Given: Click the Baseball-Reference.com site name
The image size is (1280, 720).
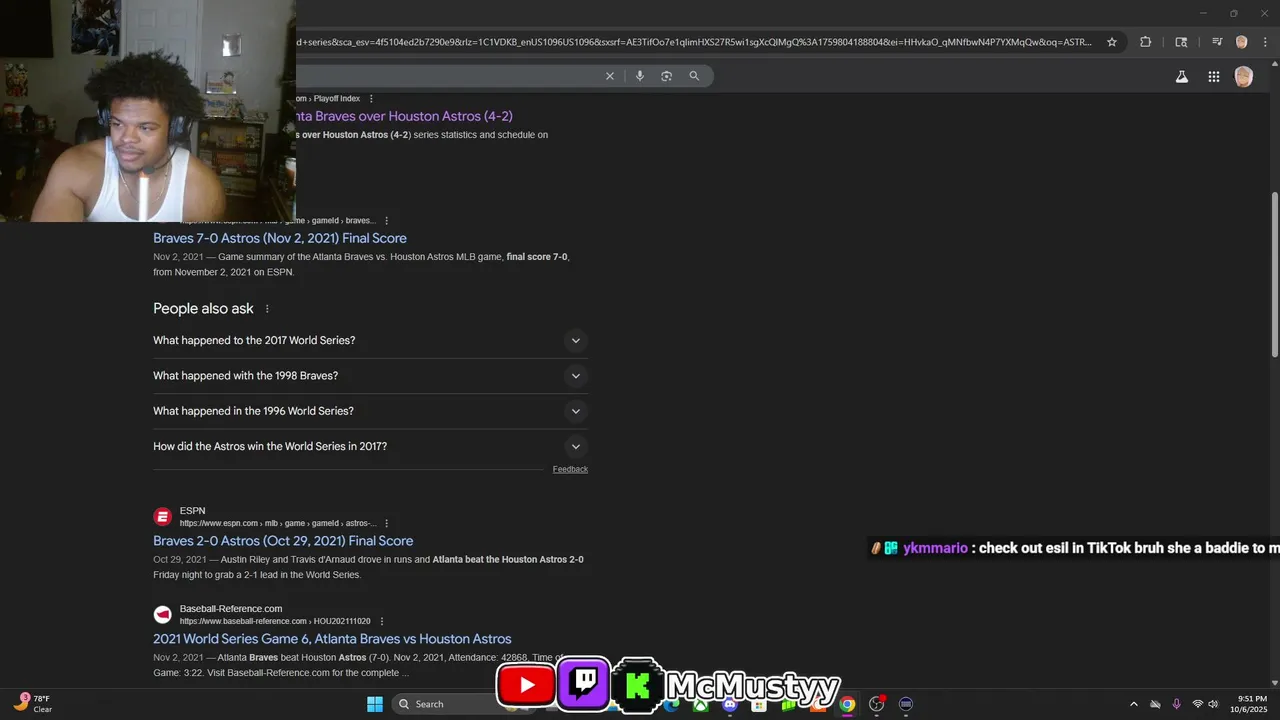Looking at the screenshot, I should point(231,609).
